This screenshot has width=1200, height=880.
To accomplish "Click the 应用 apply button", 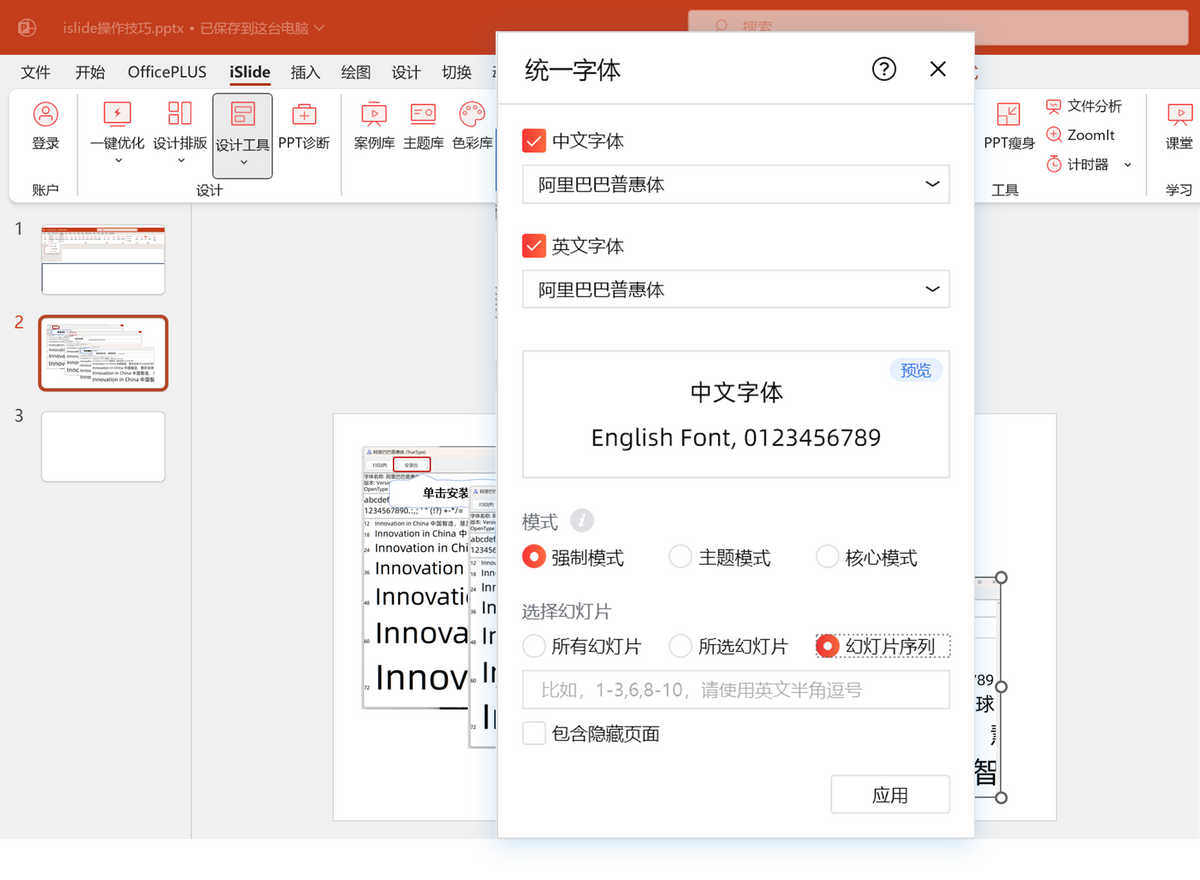I will point(889,794).
